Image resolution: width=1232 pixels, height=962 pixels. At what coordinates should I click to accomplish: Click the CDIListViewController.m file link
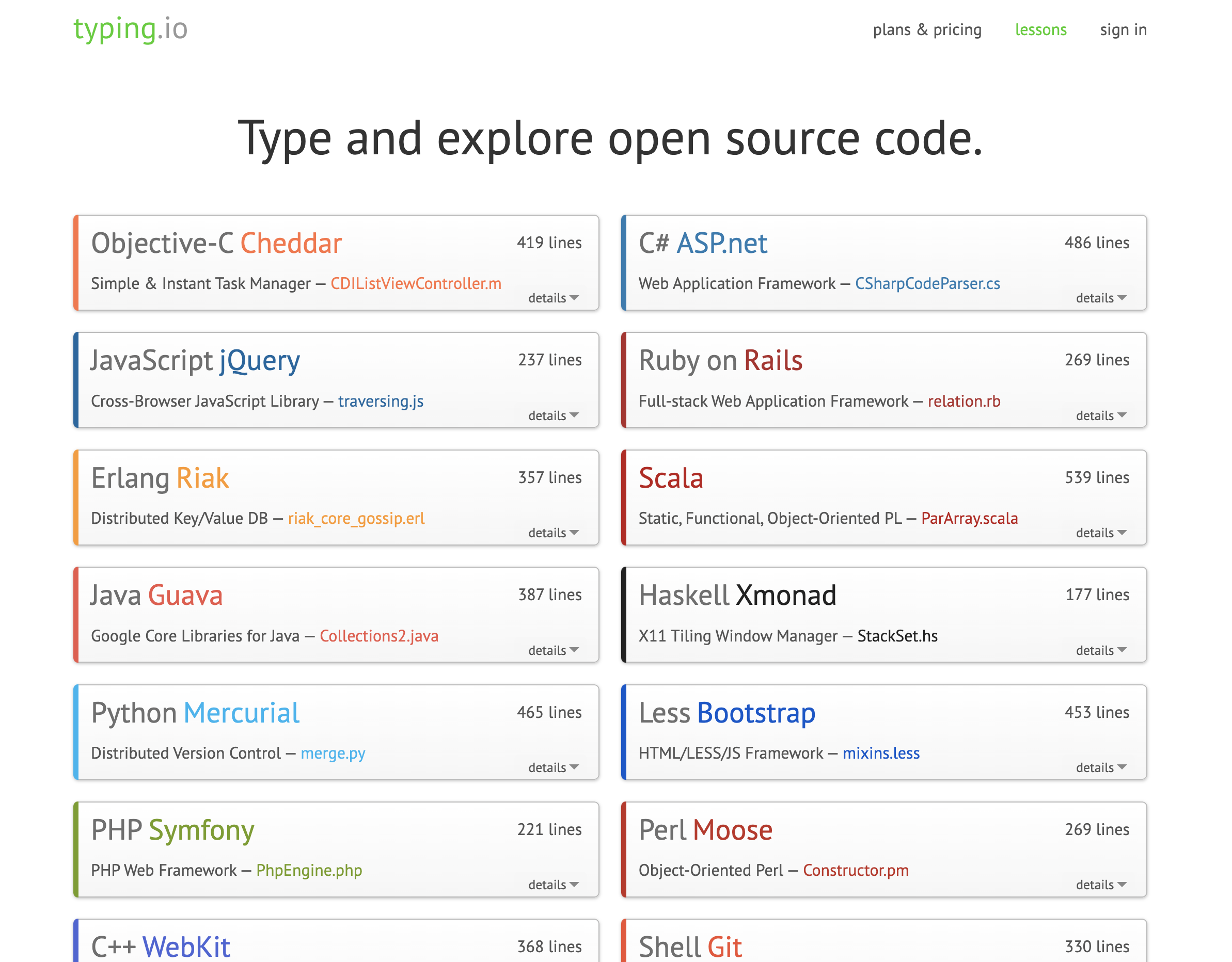point(416,284)
